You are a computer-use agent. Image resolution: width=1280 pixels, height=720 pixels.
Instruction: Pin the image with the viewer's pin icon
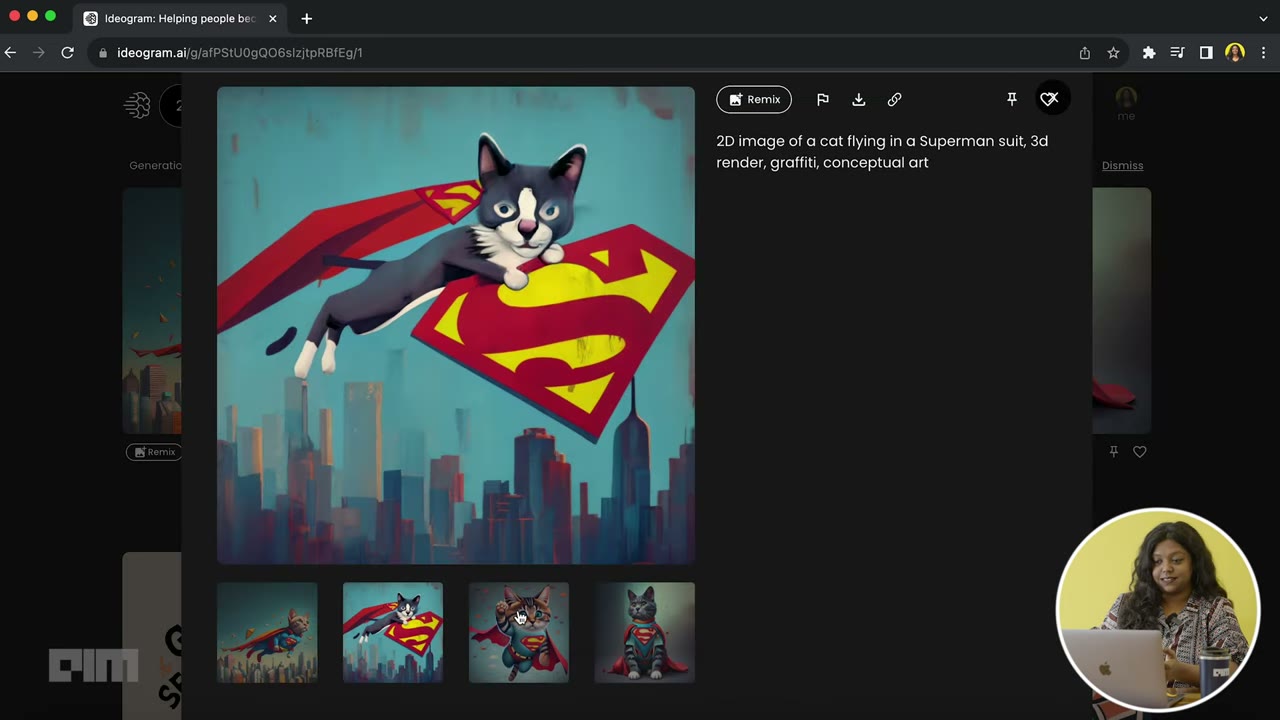pyautogui.click(x=1012, y=99)
